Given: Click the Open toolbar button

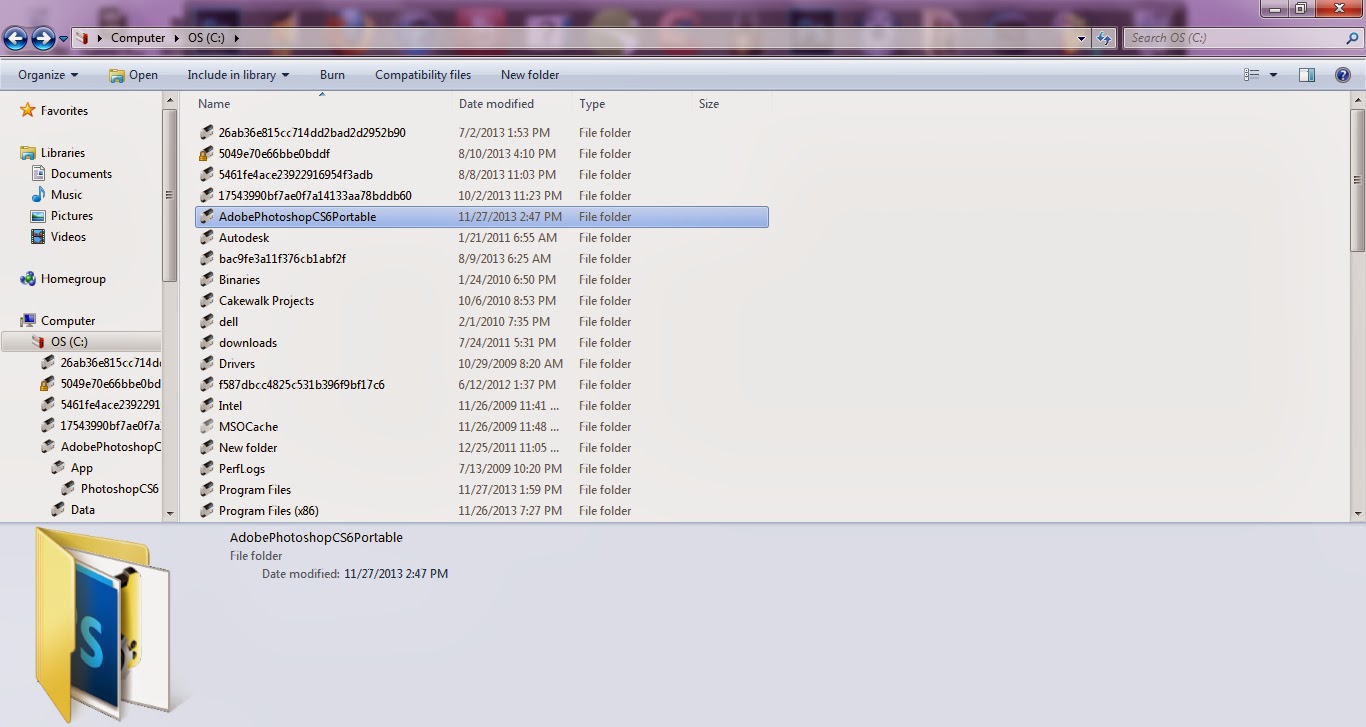Looking at the screenshot, I should (133, 75).
